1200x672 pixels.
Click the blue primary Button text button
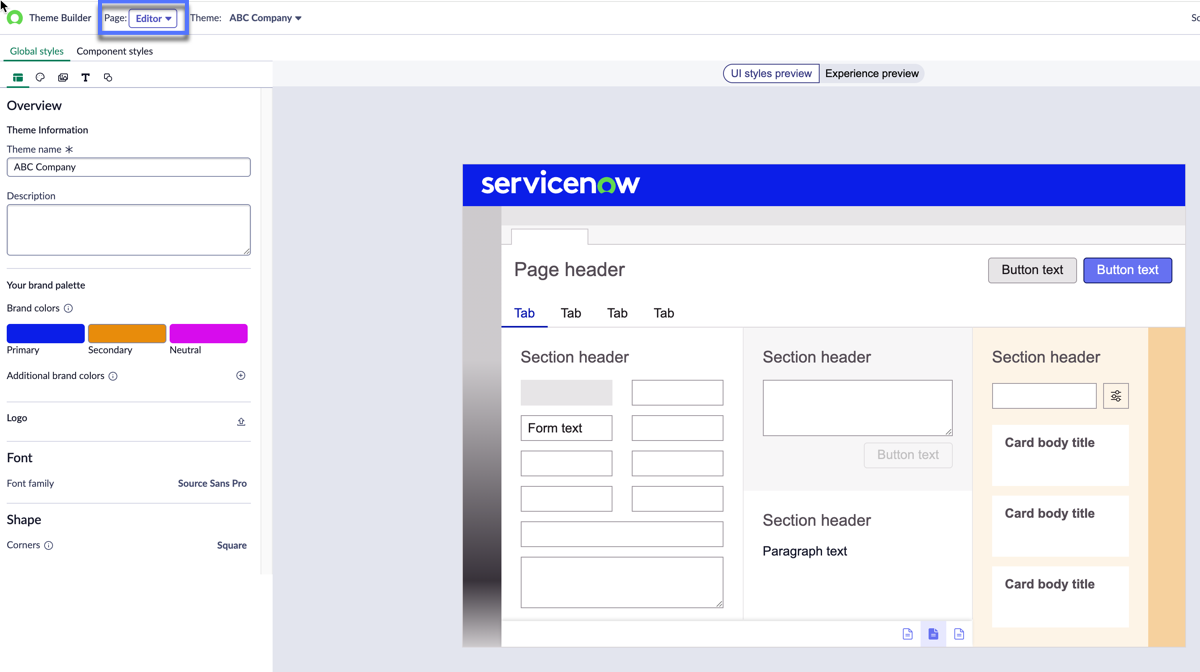1127,270
